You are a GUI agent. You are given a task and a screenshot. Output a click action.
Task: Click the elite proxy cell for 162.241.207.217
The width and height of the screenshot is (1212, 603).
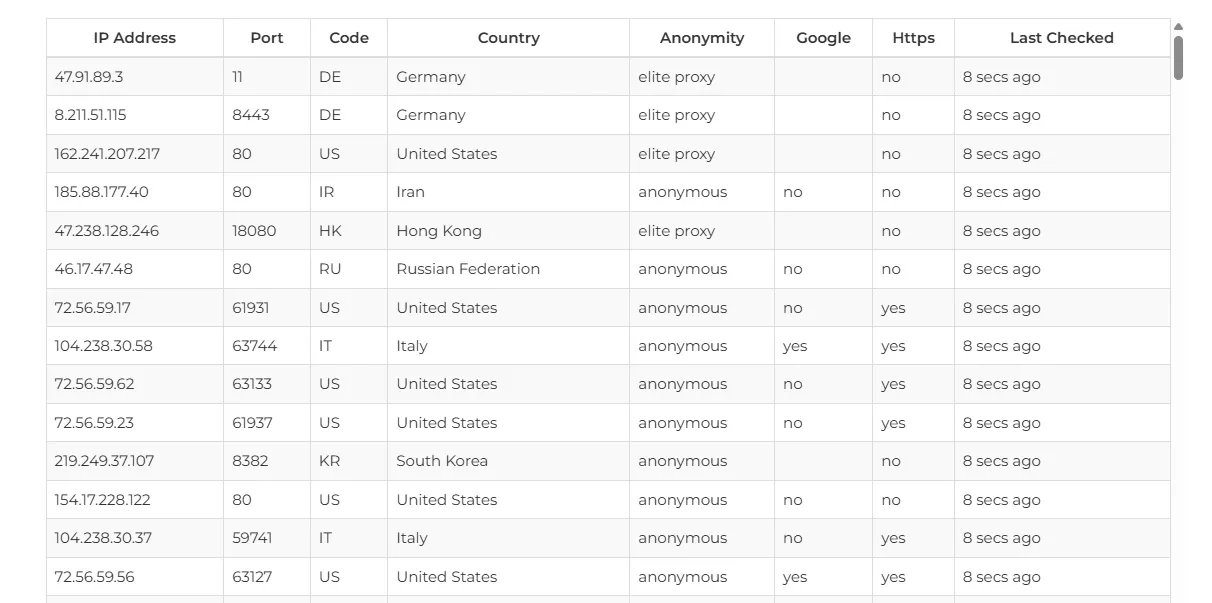tap(675, 153)
